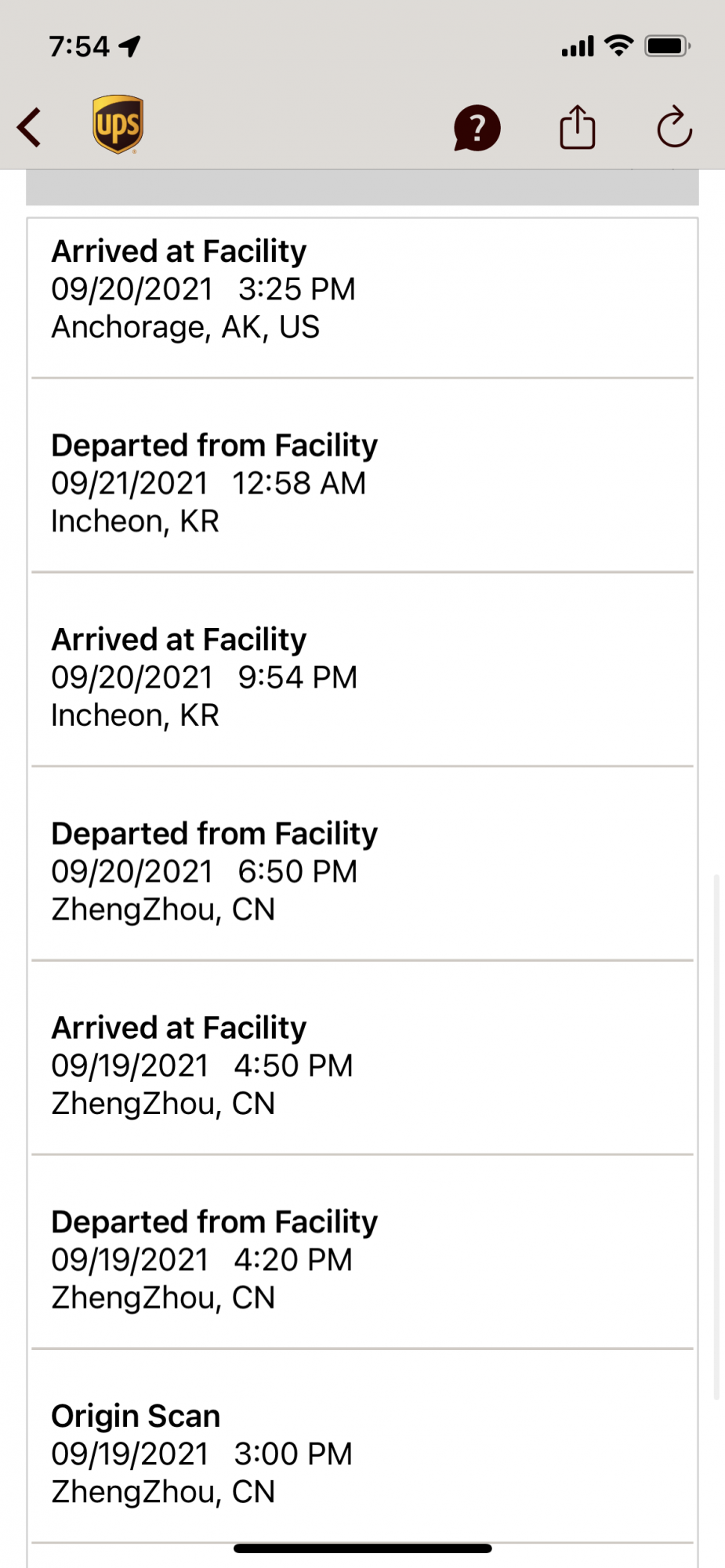Tap the location arrow in the status bar
The width and height of the screenshot is (725, 1568).
pos(130,46)
